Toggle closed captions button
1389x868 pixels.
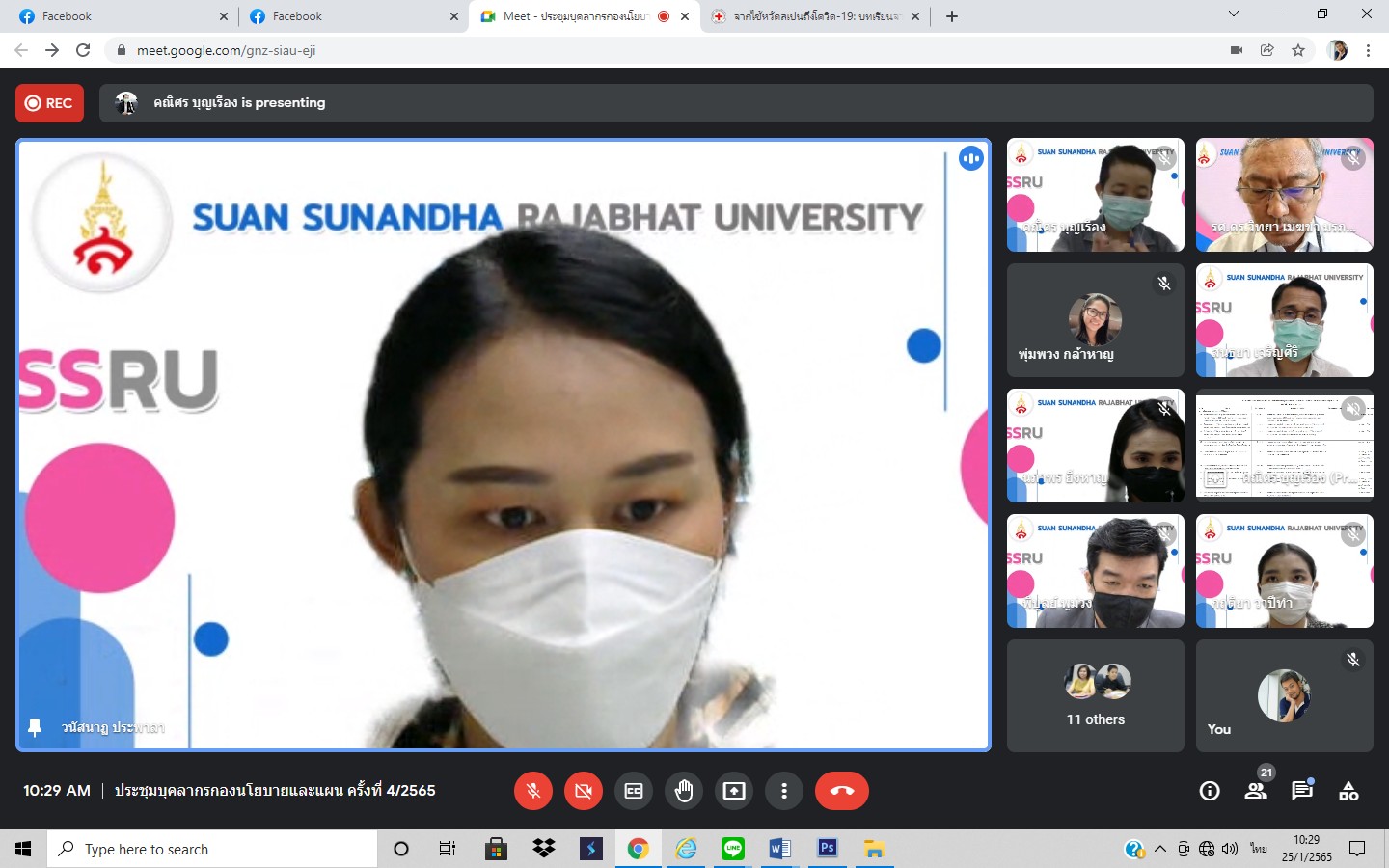pos(634,791)
